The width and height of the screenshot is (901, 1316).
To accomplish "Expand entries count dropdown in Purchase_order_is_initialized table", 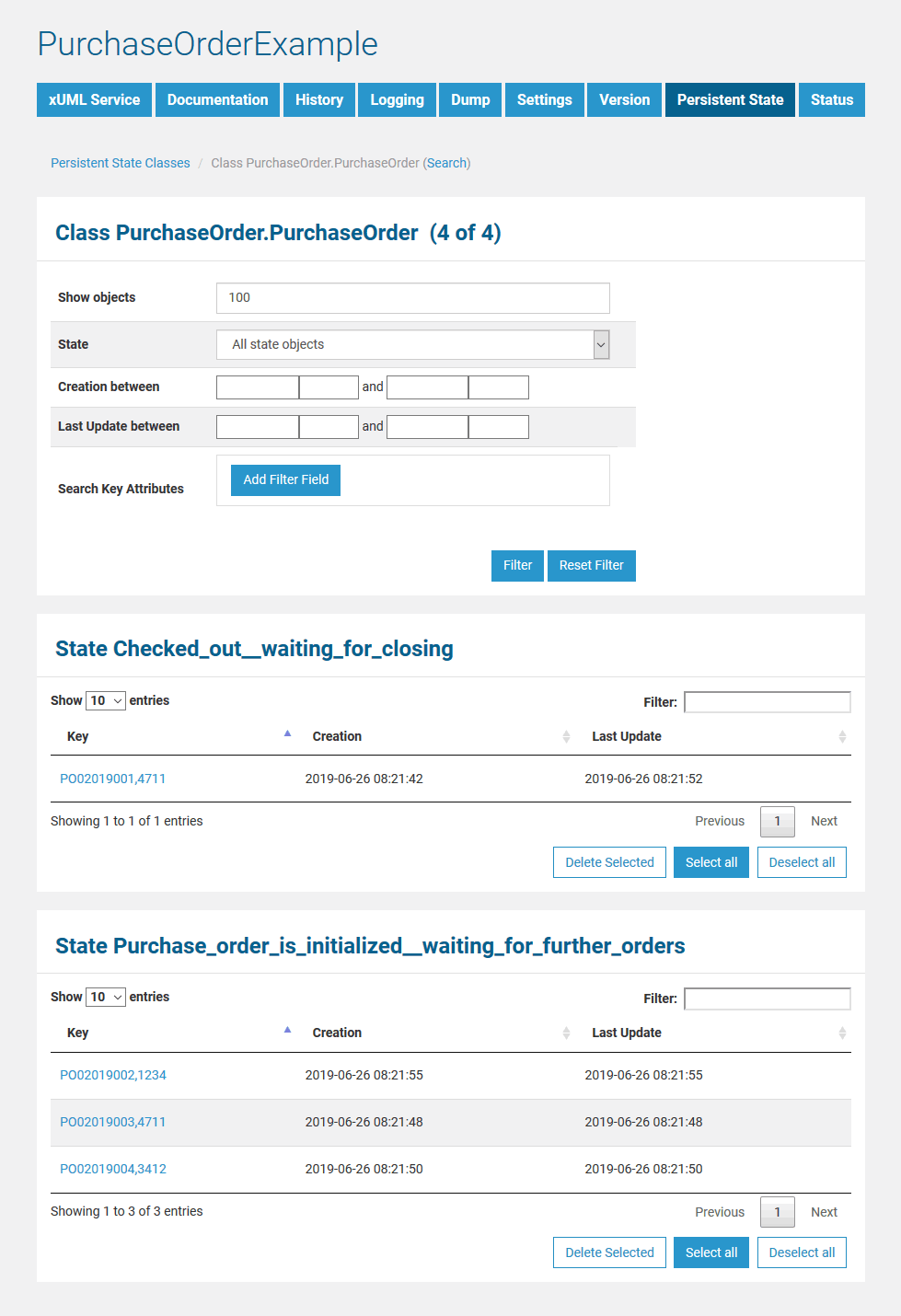I will [x=106, y=997].
